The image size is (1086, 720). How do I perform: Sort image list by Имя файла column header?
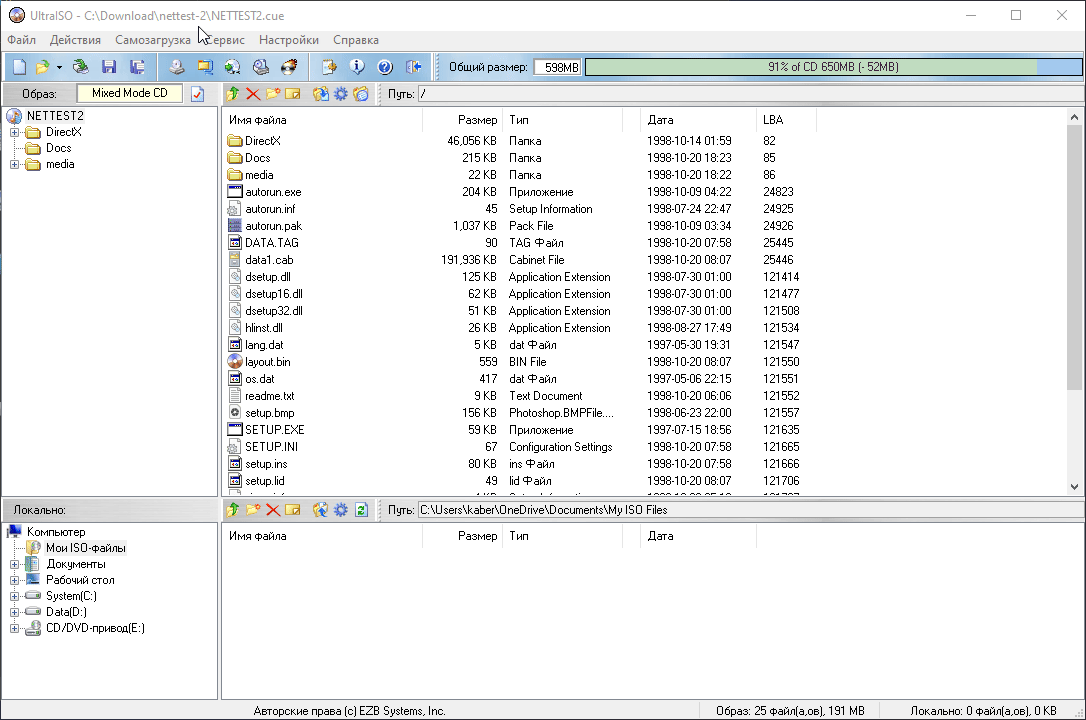tap(323, 120)
